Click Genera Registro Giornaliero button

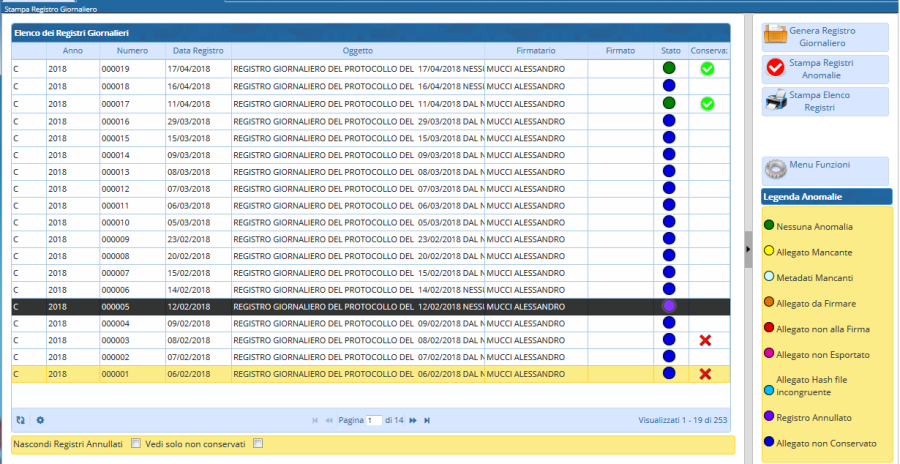point(825,37)
